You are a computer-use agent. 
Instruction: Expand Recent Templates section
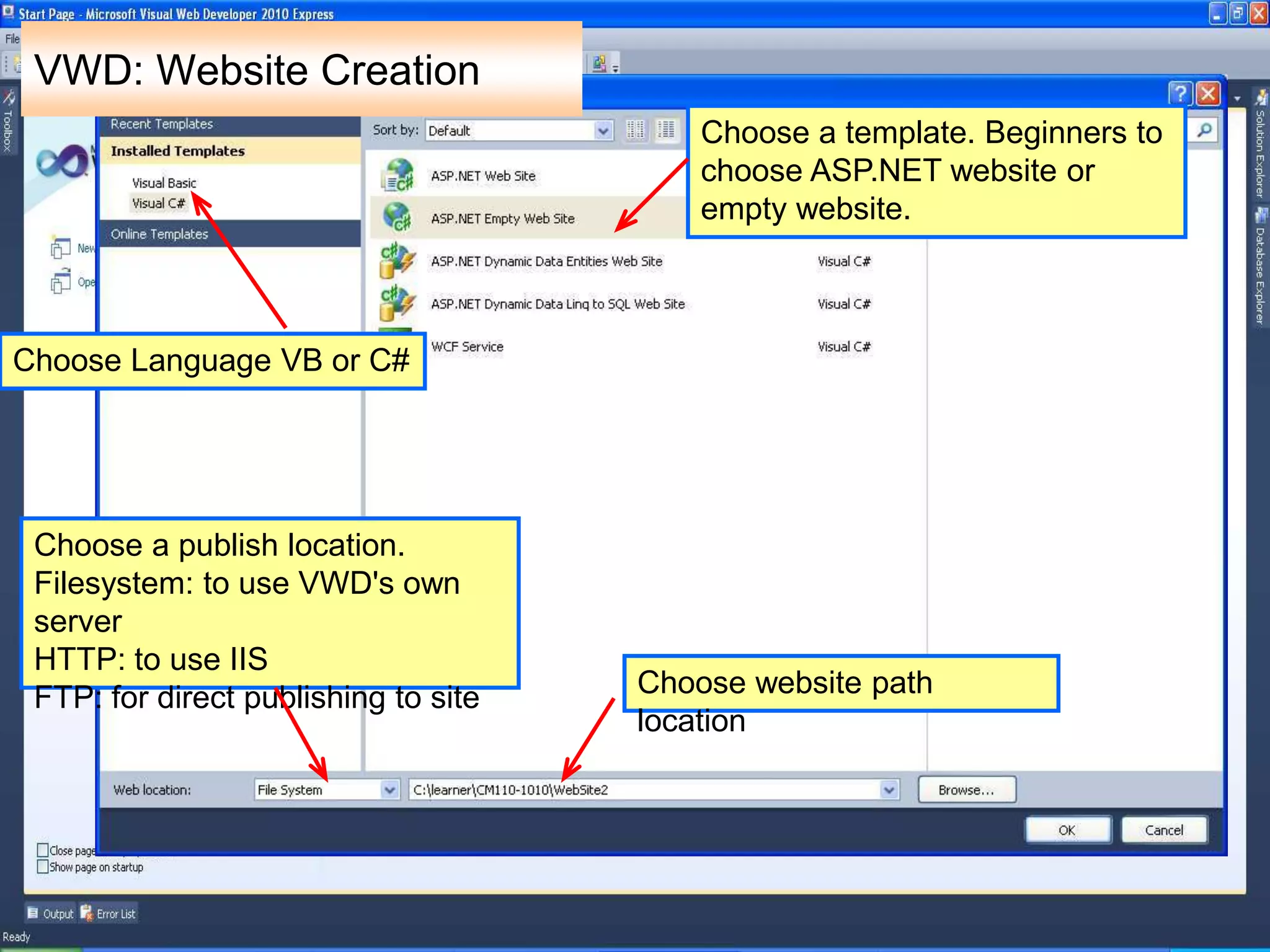(x=230, y=124)
